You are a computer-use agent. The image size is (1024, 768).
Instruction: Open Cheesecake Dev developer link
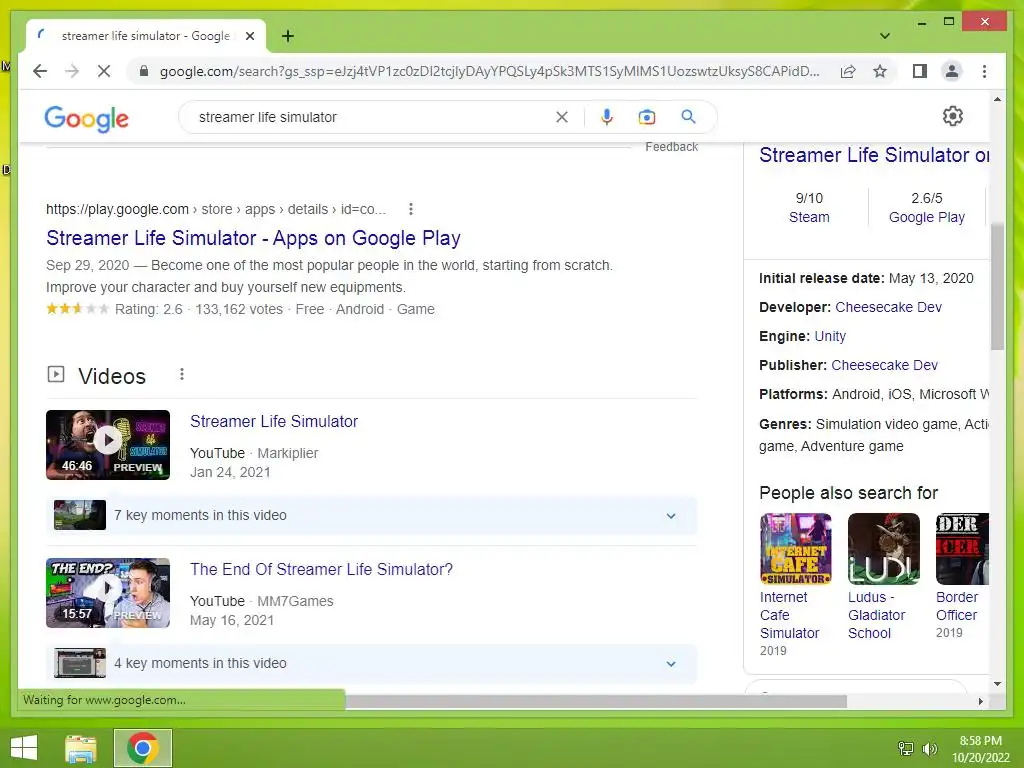pos(888,307)
